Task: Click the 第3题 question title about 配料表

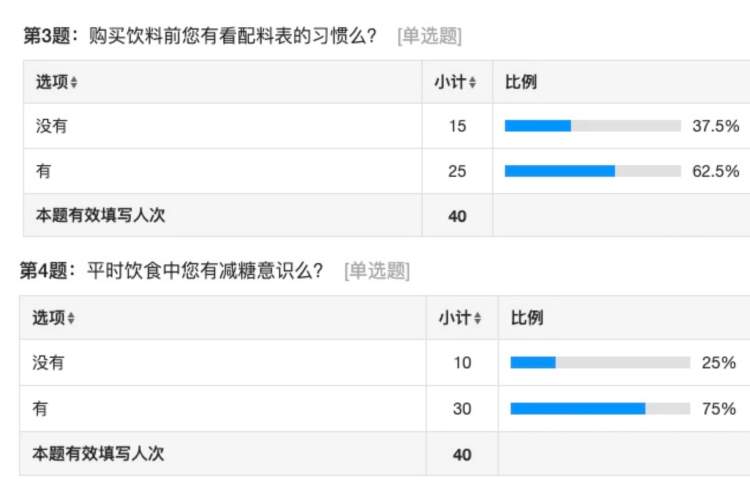Action: pyautogui.click(x=200, y=37)
